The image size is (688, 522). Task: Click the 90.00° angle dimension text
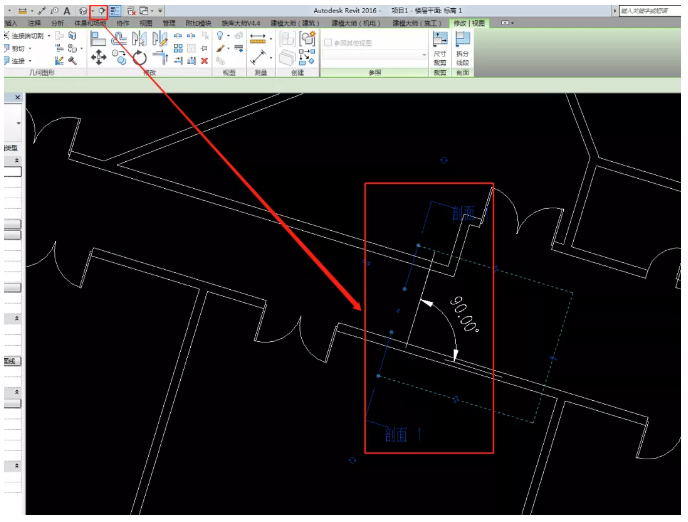(x=465, y=315)
